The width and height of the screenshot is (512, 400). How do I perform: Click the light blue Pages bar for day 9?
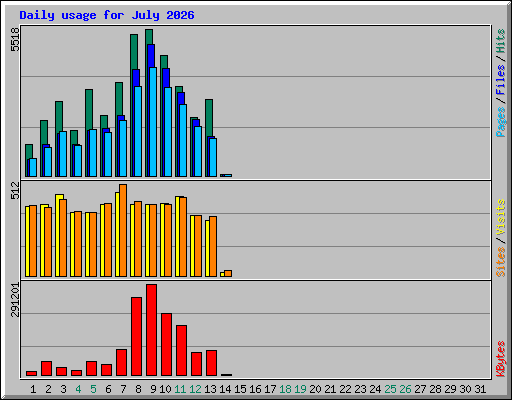coord(153,122)
